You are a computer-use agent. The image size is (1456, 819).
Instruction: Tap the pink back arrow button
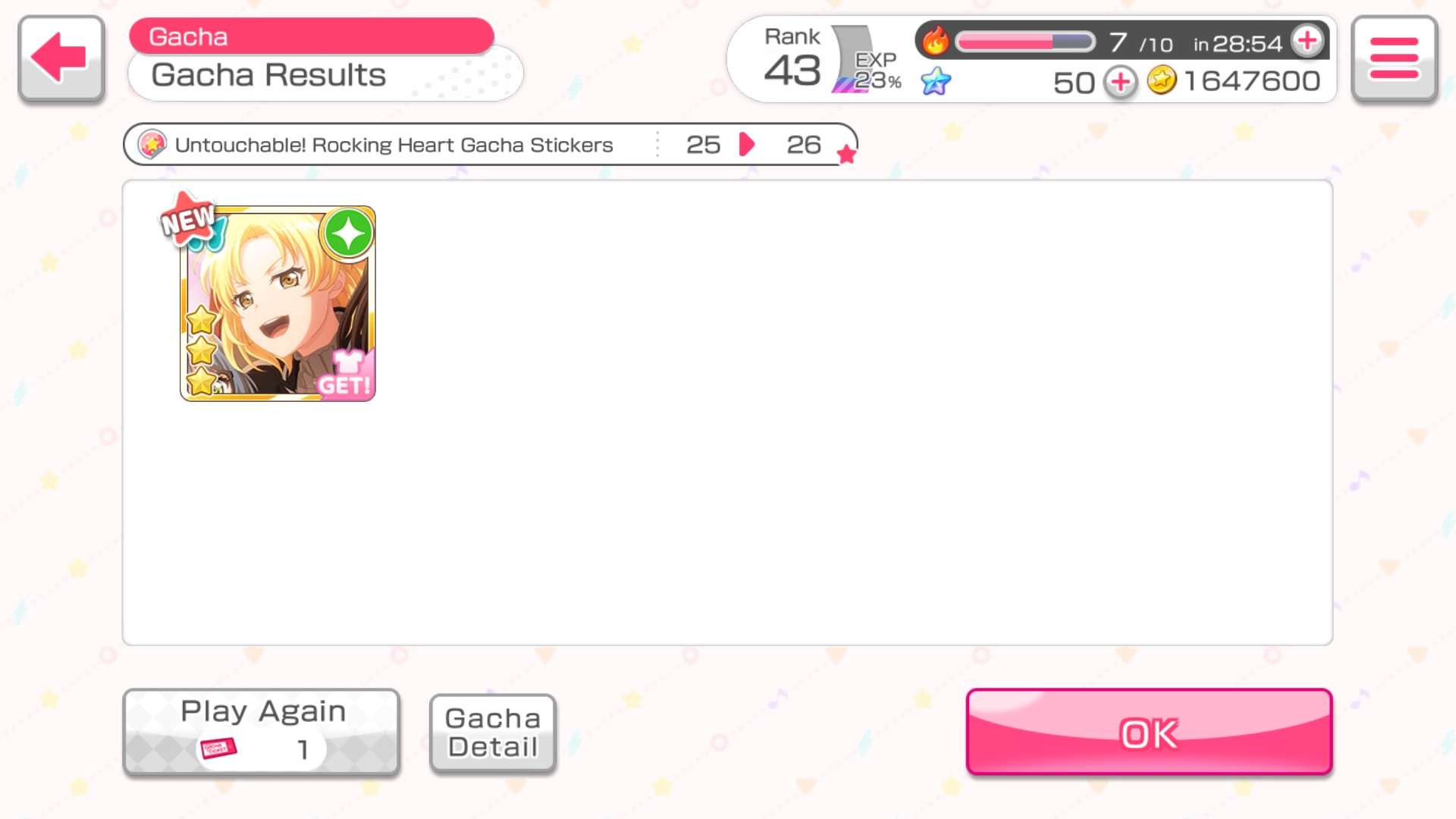61,58
